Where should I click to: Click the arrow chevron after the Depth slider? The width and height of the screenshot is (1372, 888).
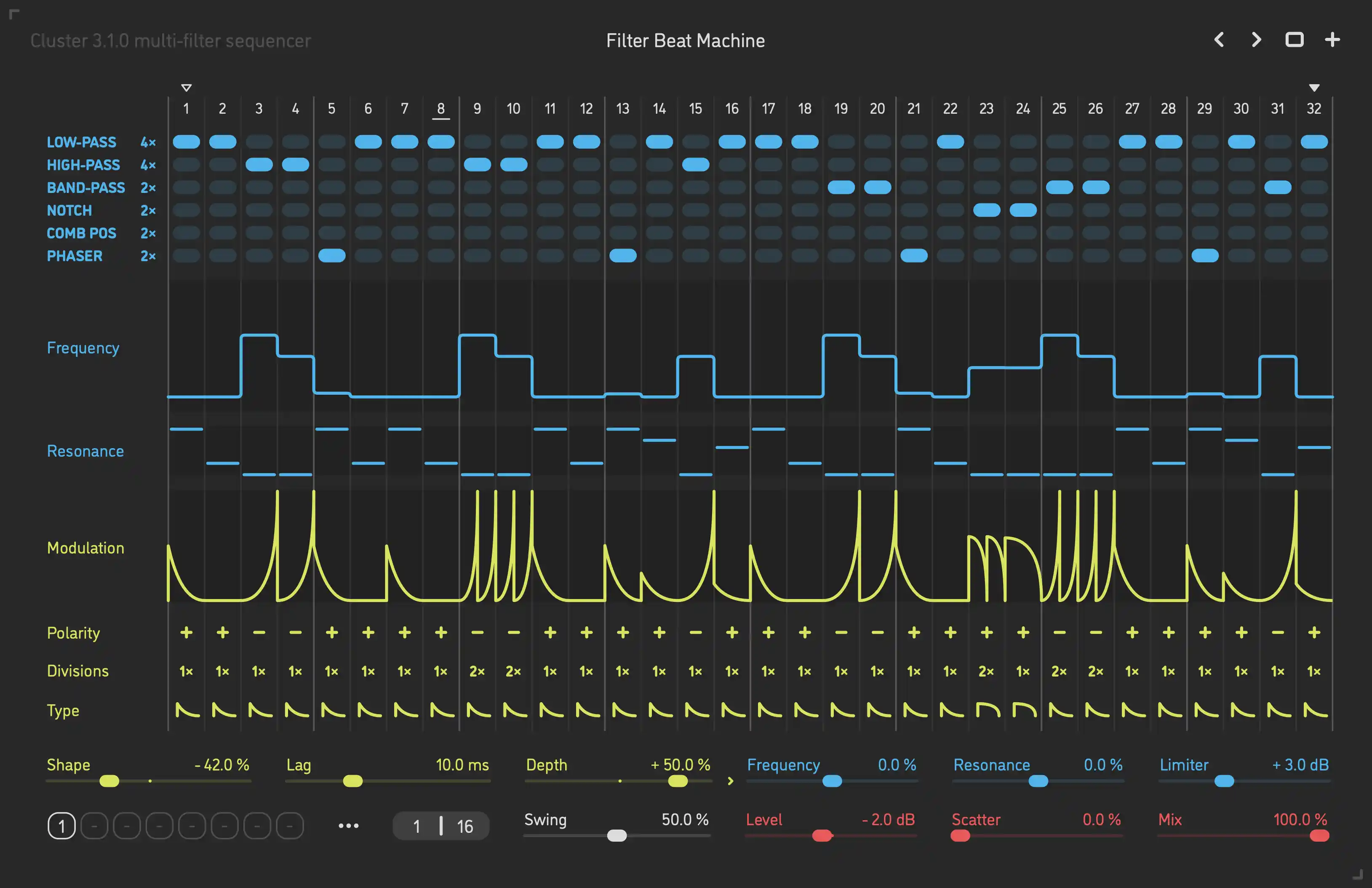tap(730, 781)
